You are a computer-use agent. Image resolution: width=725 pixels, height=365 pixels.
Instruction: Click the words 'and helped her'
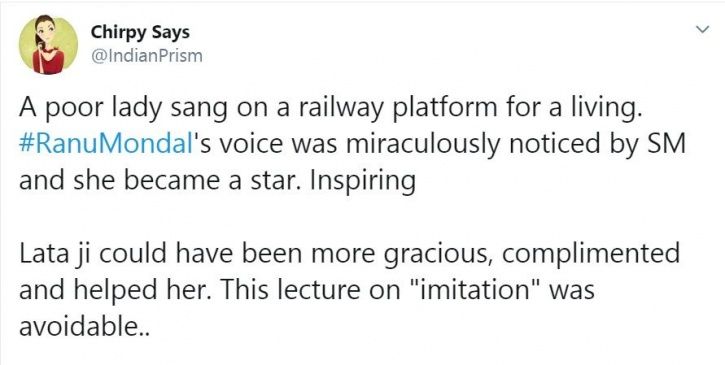pyautogui.click(x=116, y=290)
